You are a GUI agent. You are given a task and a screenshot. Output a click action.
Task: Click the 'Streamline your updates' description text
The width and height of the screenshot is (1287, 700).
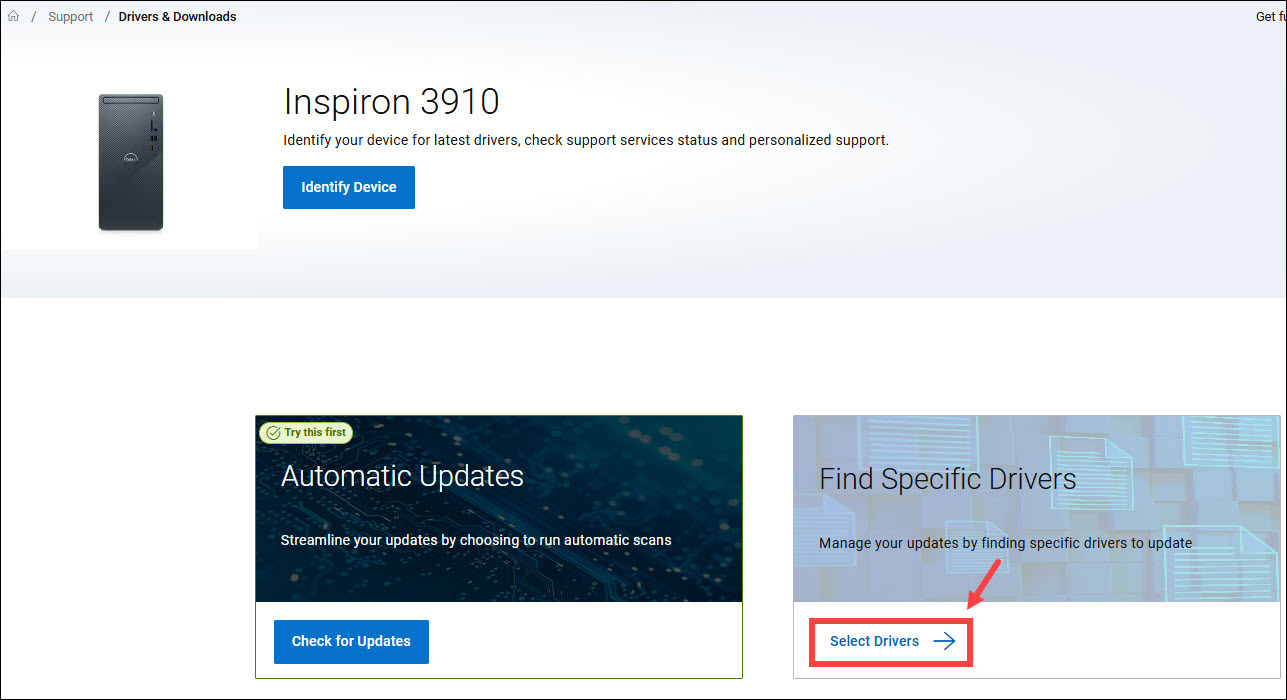(476, 540)
